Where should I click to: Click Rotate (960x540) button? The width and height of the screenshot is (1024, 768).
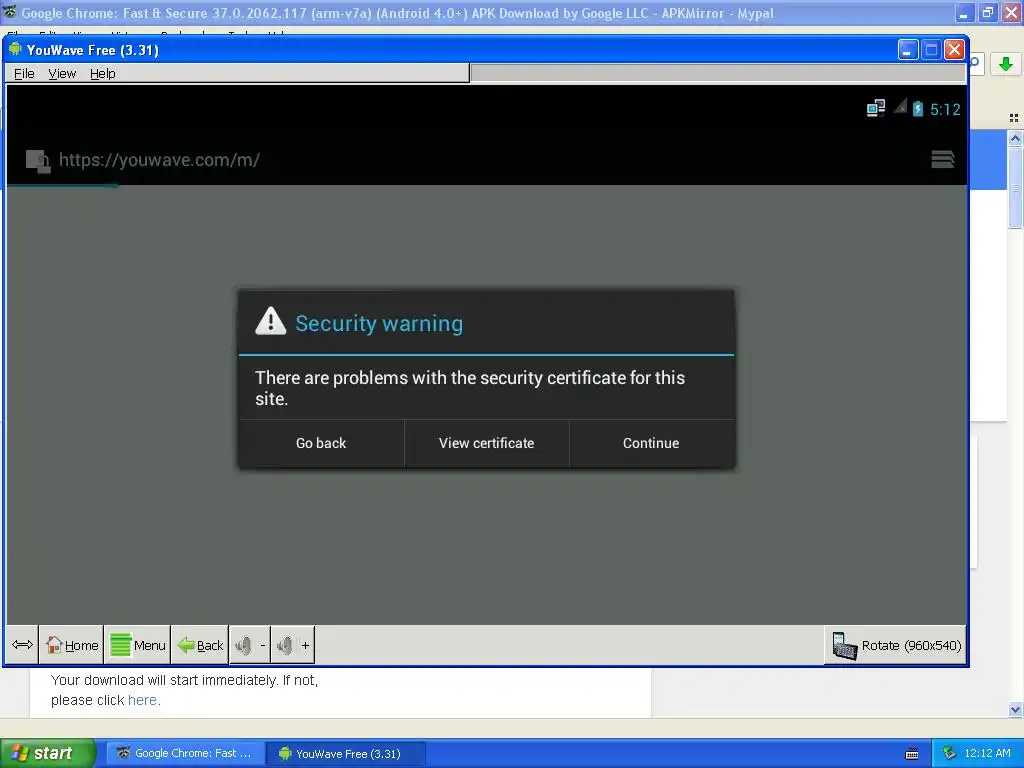tap(896, 645)
